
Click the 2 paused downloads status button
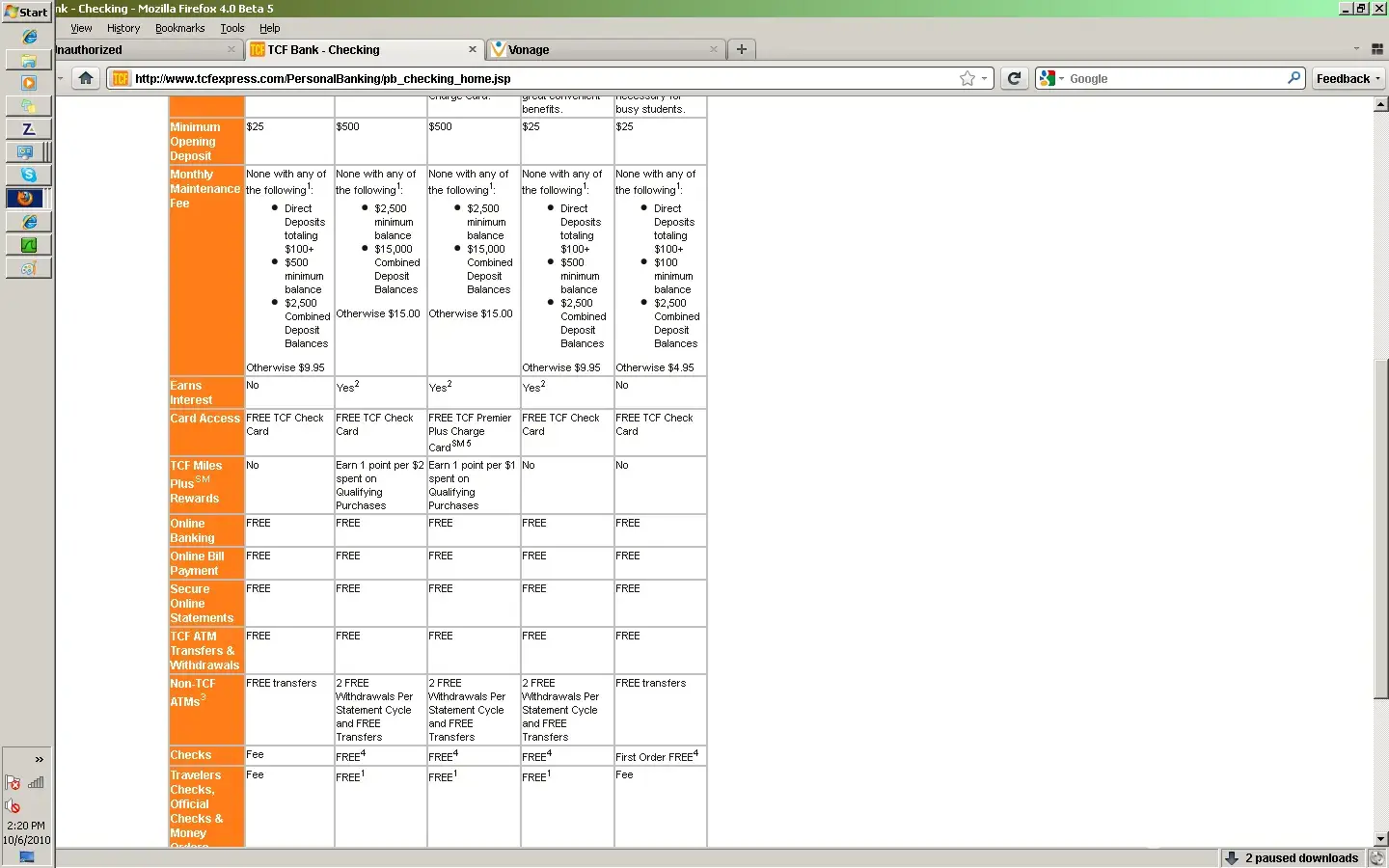pyautogui.click(x=1292, y=857)
